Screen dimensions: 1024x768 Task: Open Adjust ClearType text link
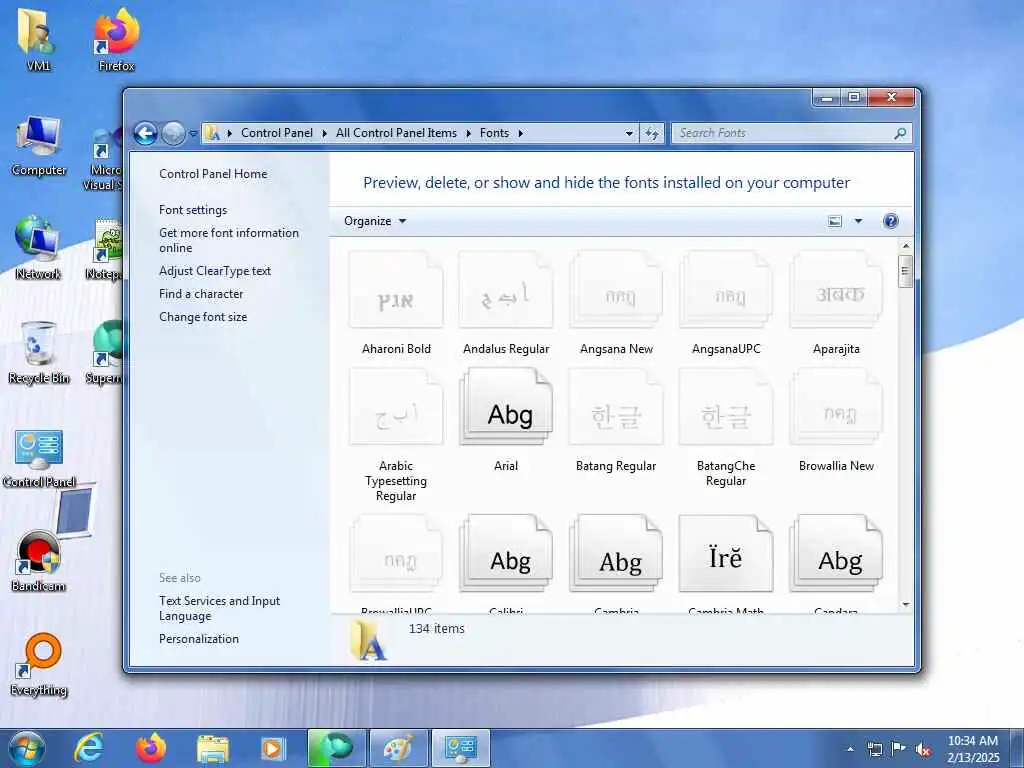point(215,271)
